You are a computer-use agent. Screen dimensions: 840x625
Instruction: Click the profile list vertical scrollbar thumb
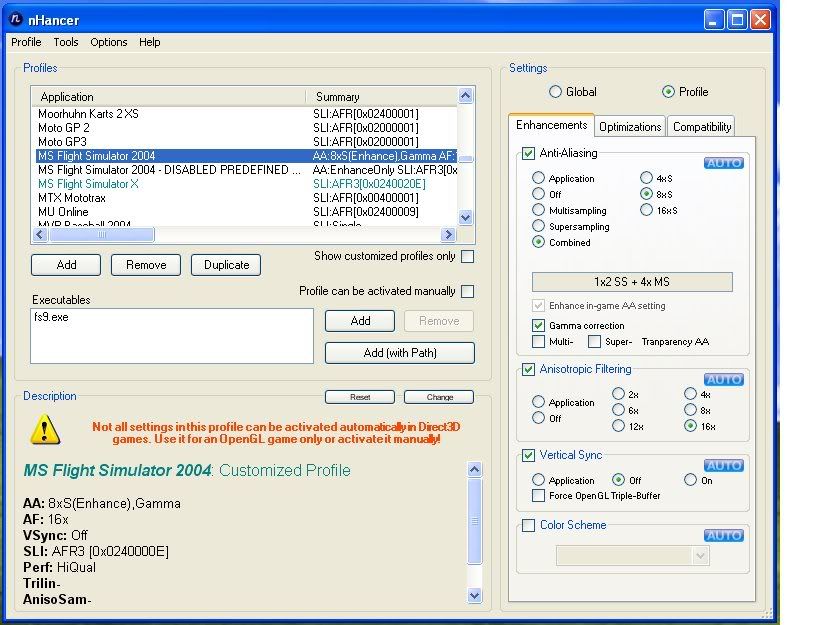point(466,159)
